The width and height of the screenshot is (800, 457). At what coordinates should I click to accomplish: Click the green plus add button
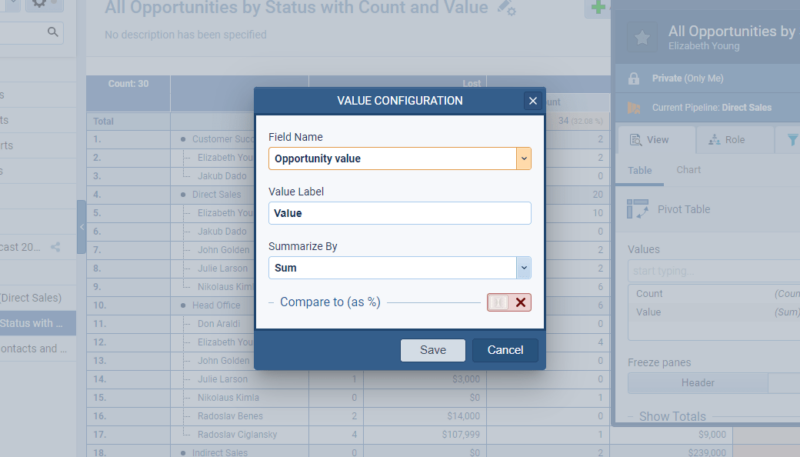(598, 7)
